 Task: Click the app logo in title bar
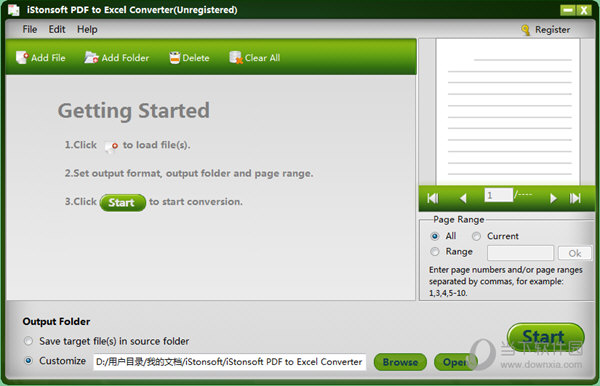(13, 10)
